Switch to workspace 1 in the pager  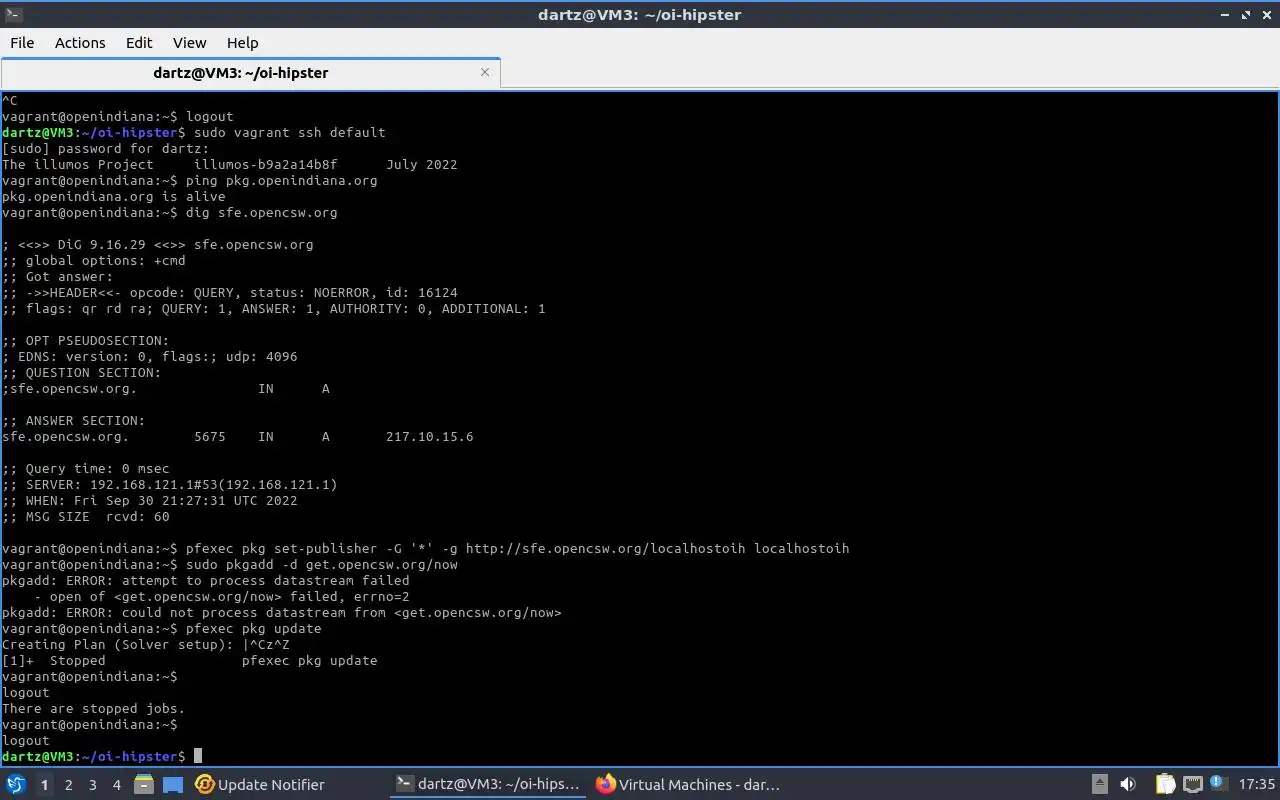[x=44, y=785]
